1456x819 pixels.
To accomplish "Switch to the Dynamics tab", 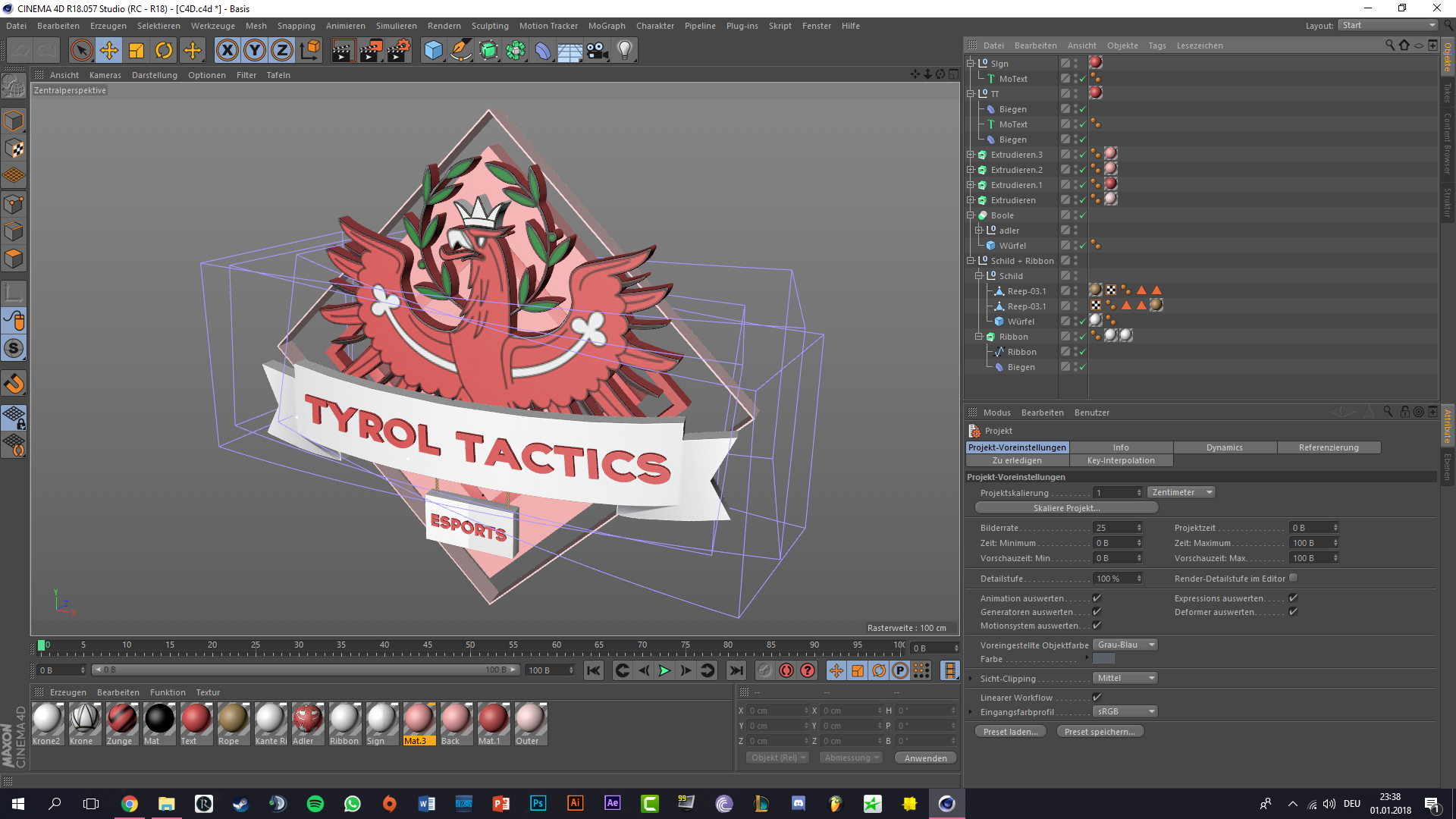I will tap(1225, 447).
